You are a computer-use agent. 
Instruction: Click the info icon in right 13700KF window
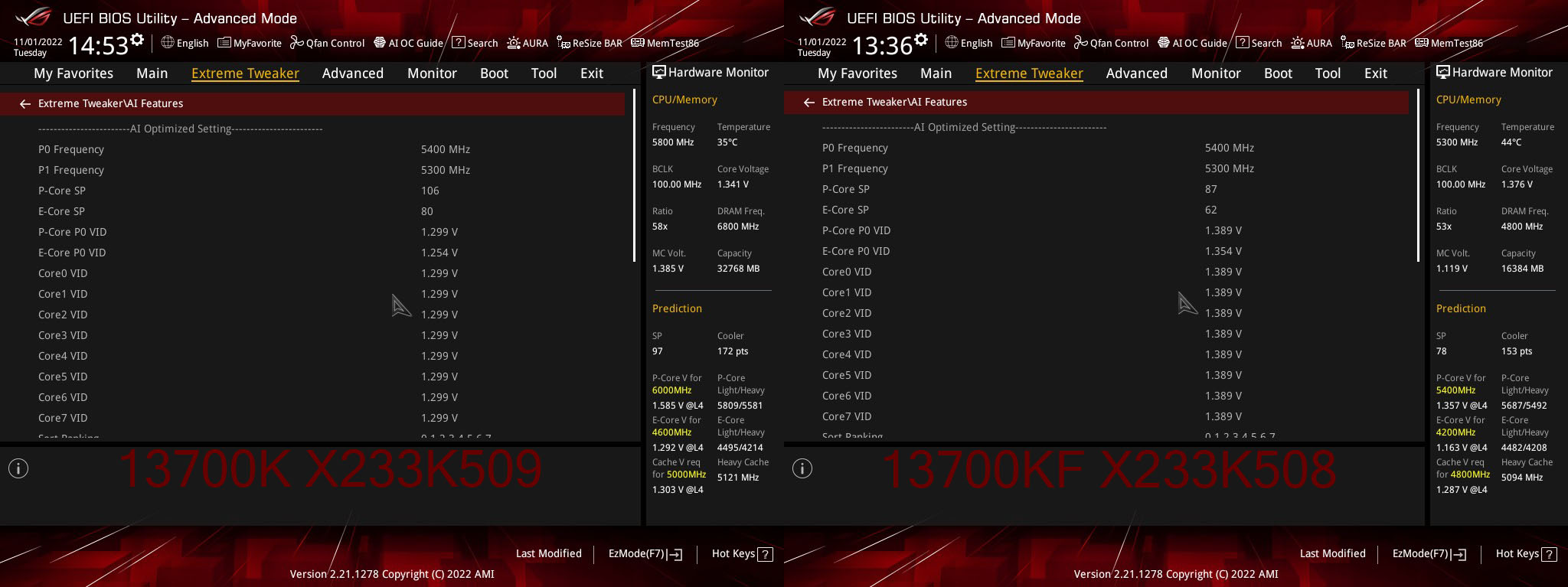coord(802,468)
